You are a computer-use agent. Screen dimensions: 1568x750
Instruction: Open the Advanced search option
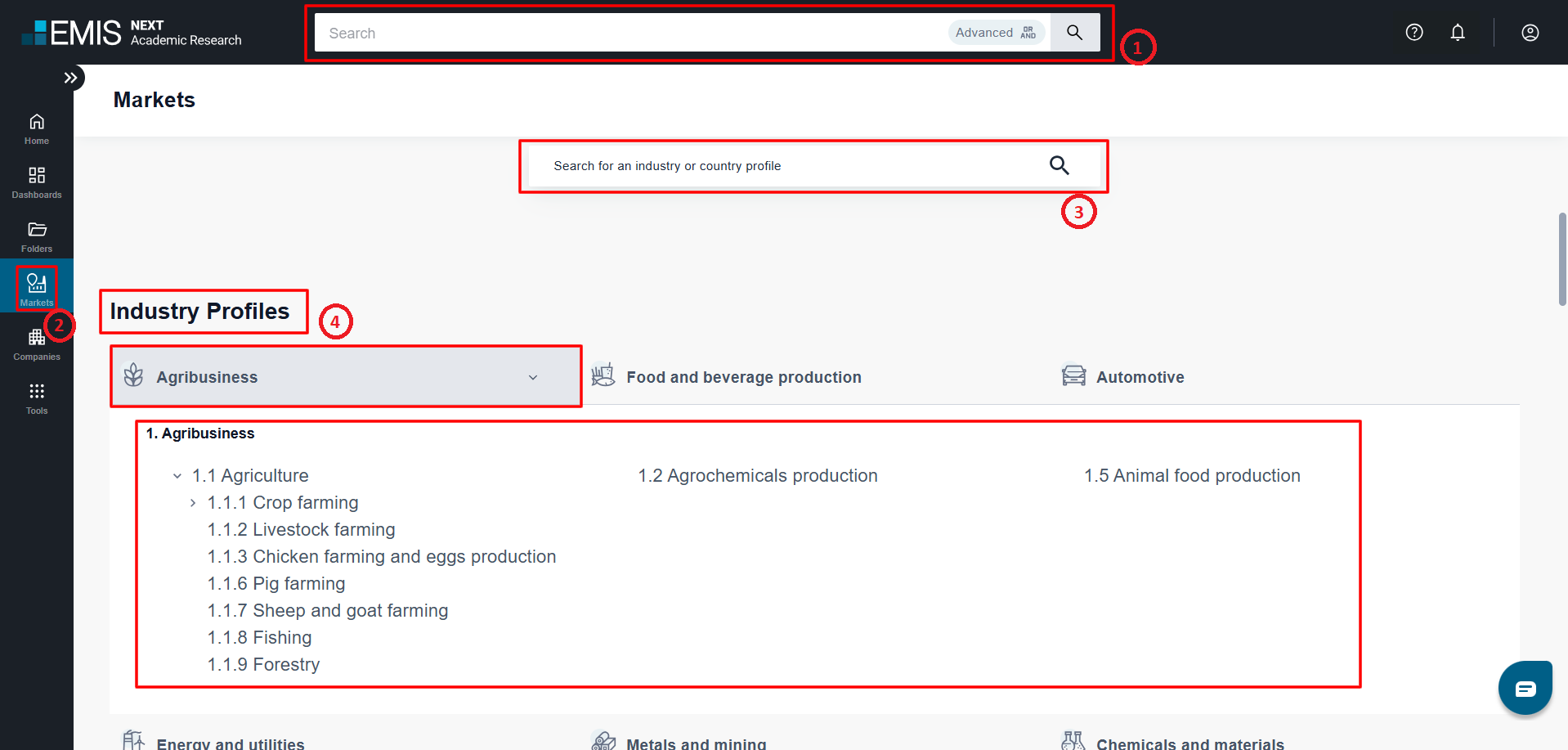click(x=996, y=33)
